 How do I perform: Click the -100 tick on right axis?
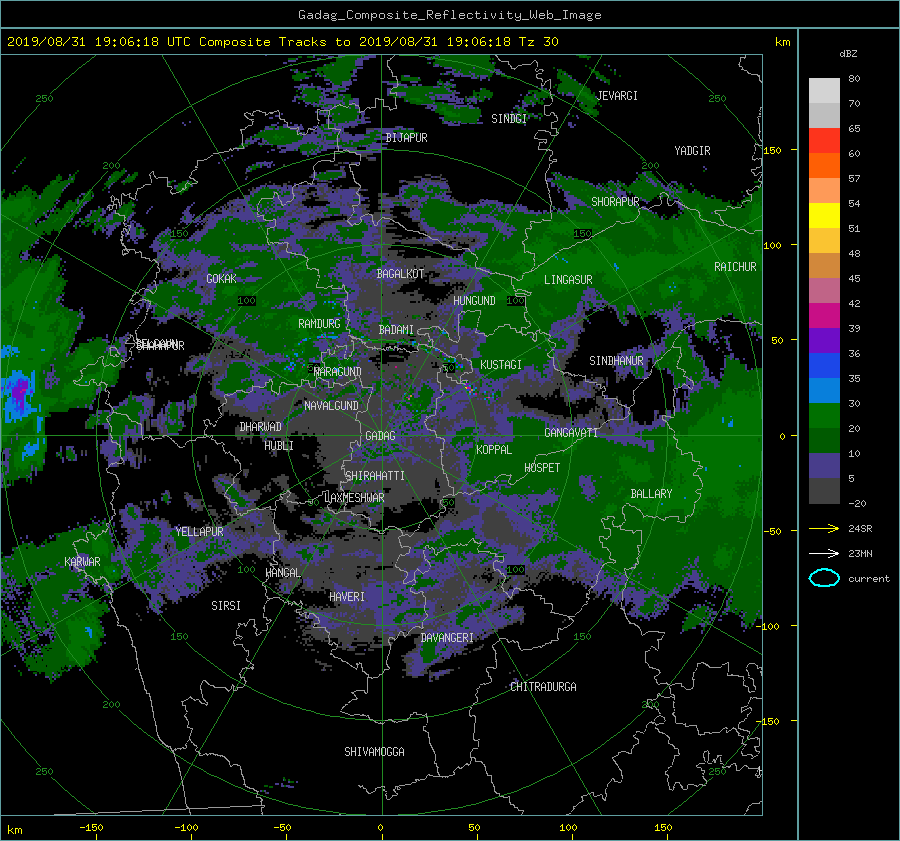(x=769, y=626)
